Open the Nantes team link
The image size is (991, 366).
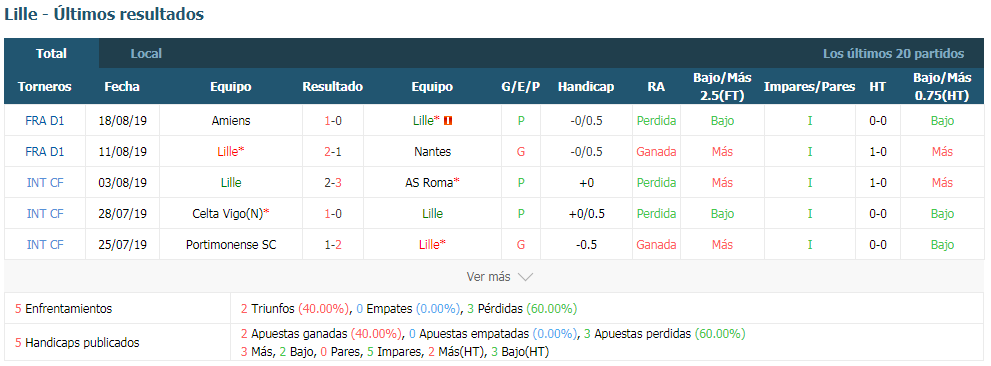(x=432, y=152)
